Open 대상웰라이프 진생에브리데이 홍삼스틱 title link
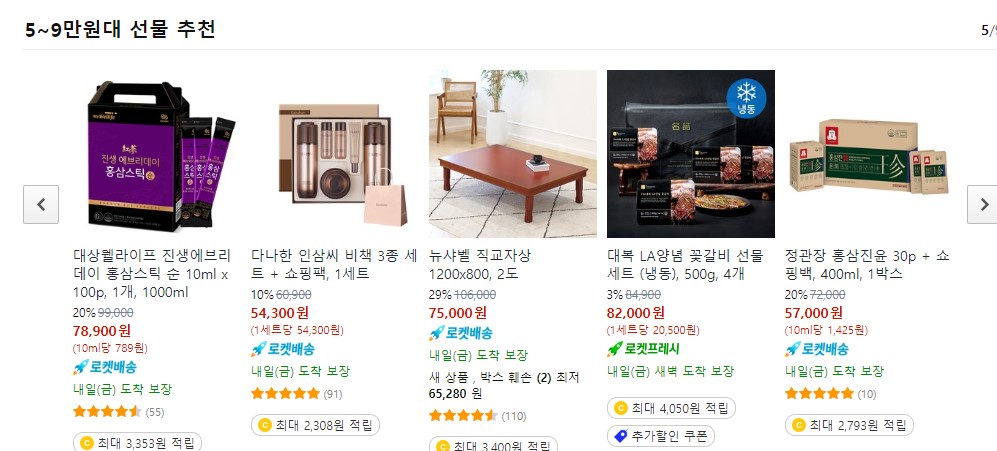The image size is (997, 451). [x=153, y=274]
